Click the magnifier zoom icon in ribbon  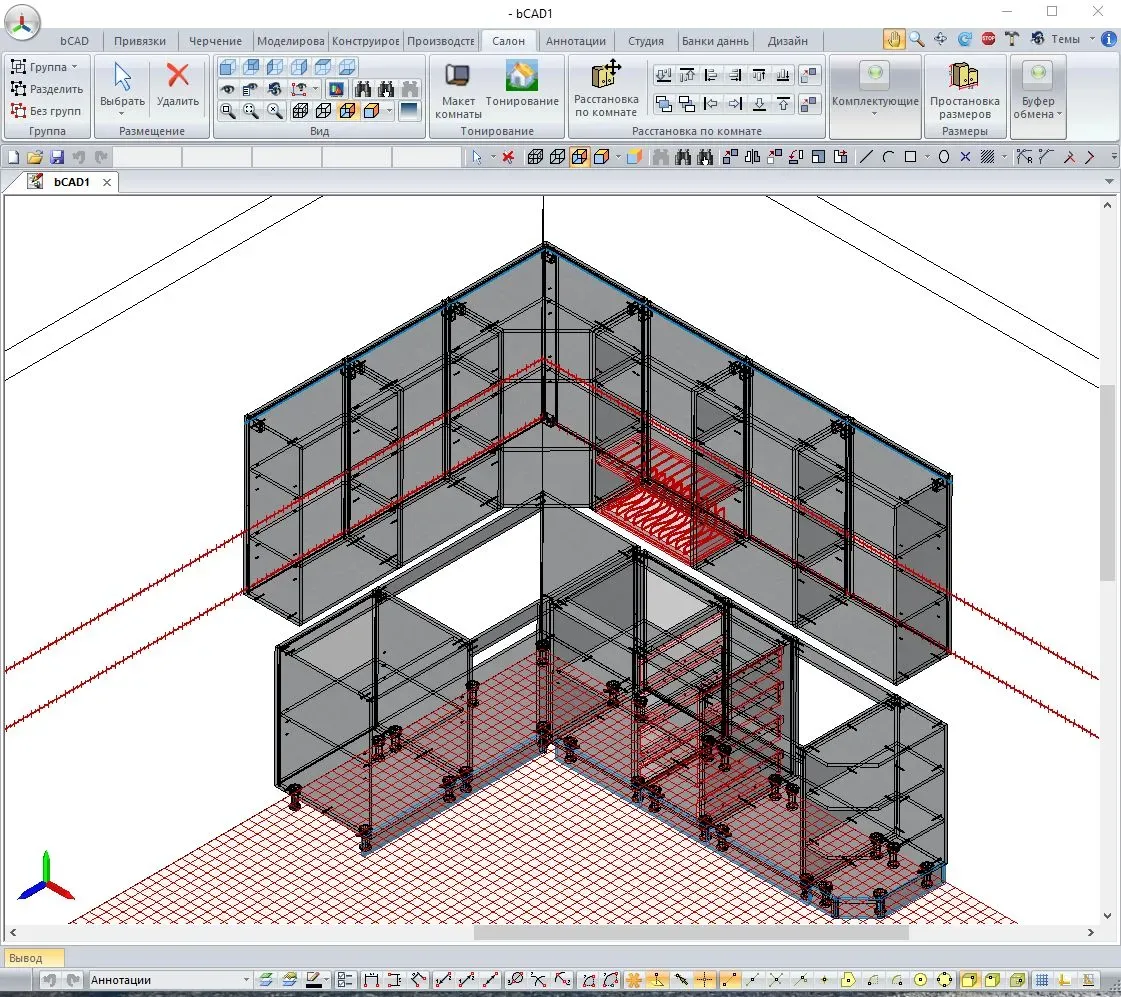point(917,39)
